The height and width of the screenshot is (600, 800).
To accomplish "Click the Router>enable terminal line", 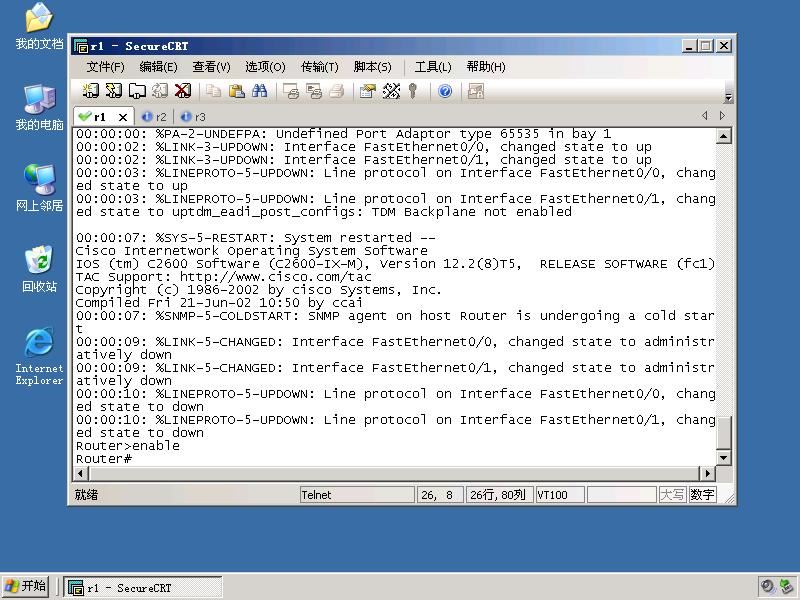I will tap(128, 446).
